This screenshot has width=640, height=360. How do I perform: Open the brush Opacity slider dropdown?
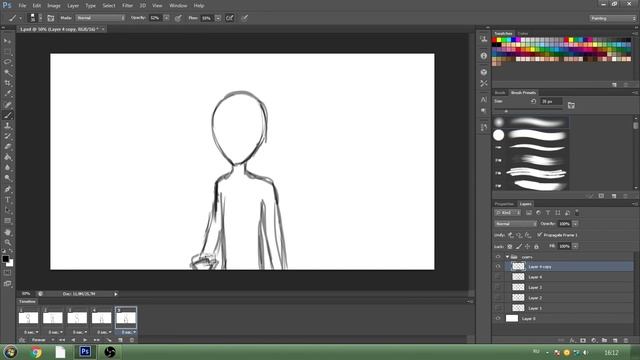click(x=167, y=18)
